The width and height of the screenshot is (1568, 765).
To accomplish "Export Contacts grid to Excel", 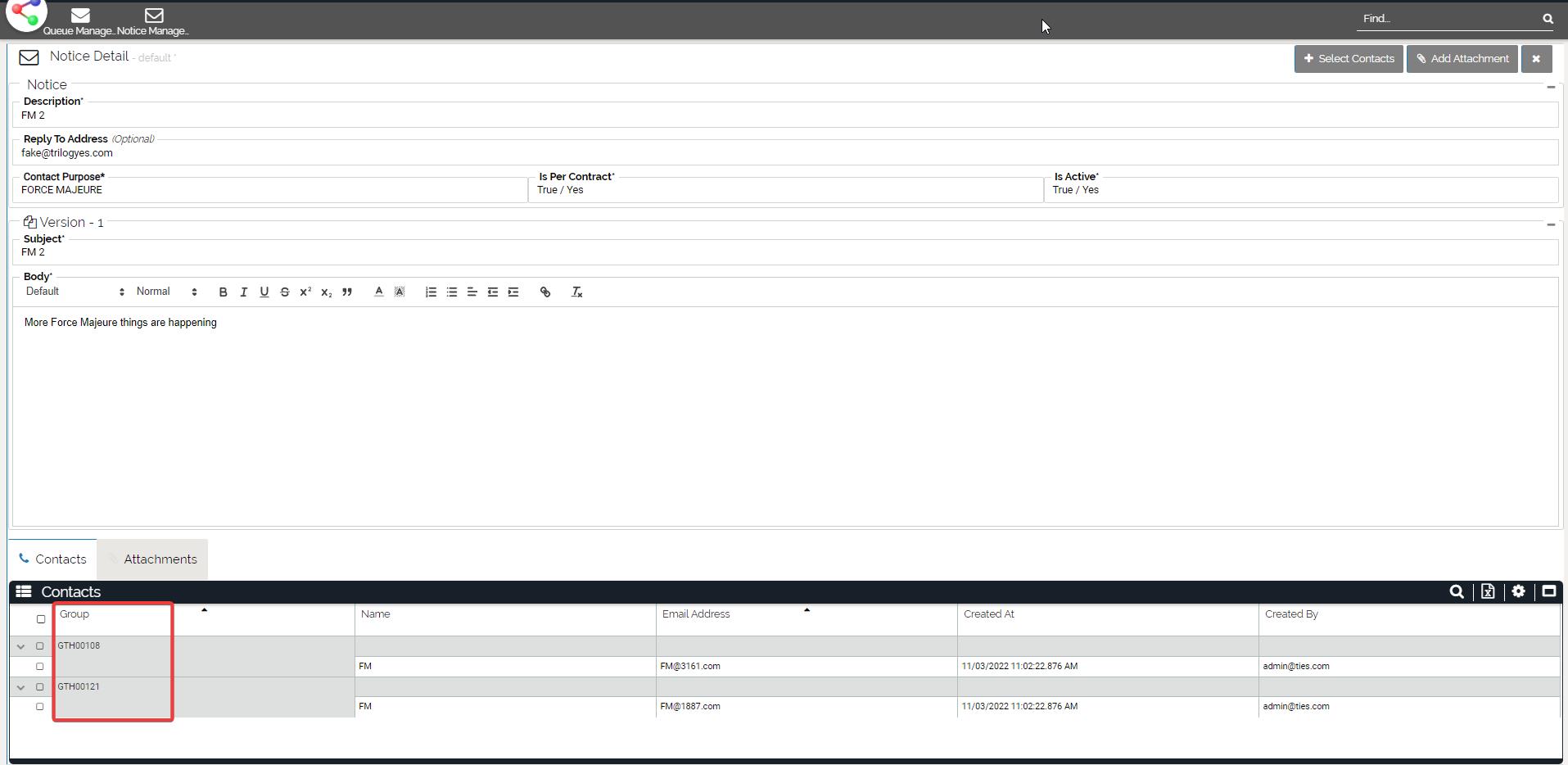I will [x=1488, y=591].
